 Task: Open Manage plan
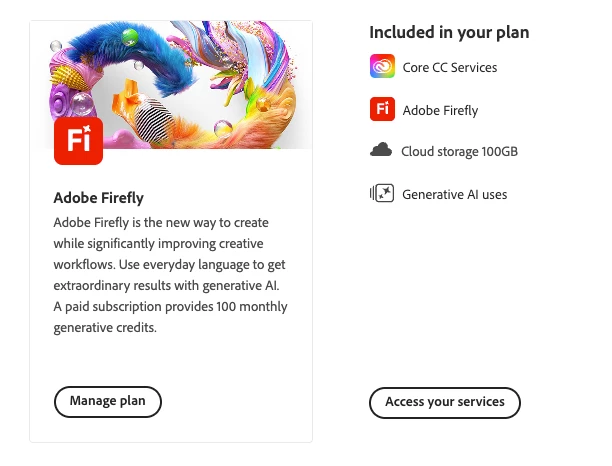[107, 402]
